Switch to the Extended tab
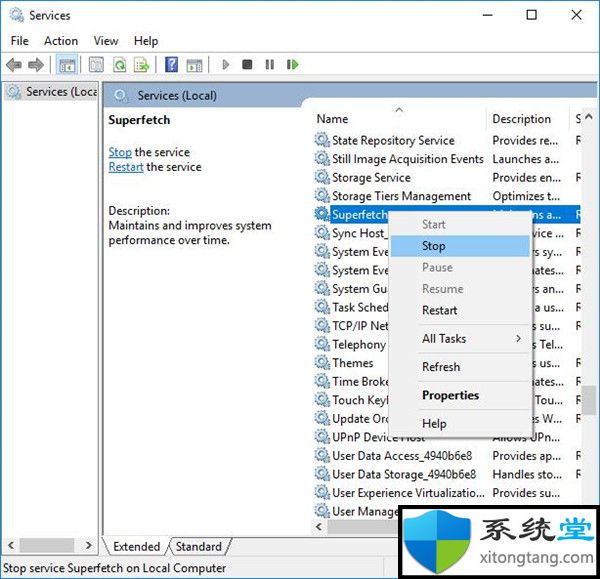Screen dimensions: 600x579 coord(137,546)
